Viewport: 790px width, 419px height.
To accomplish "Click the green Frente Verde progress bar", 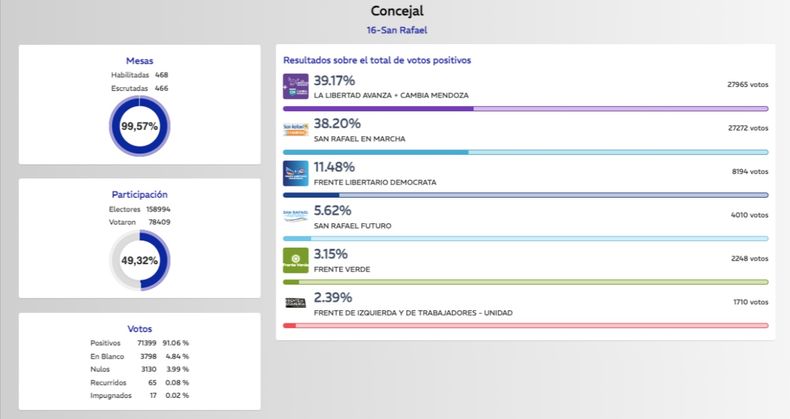I will click(525, 282).
